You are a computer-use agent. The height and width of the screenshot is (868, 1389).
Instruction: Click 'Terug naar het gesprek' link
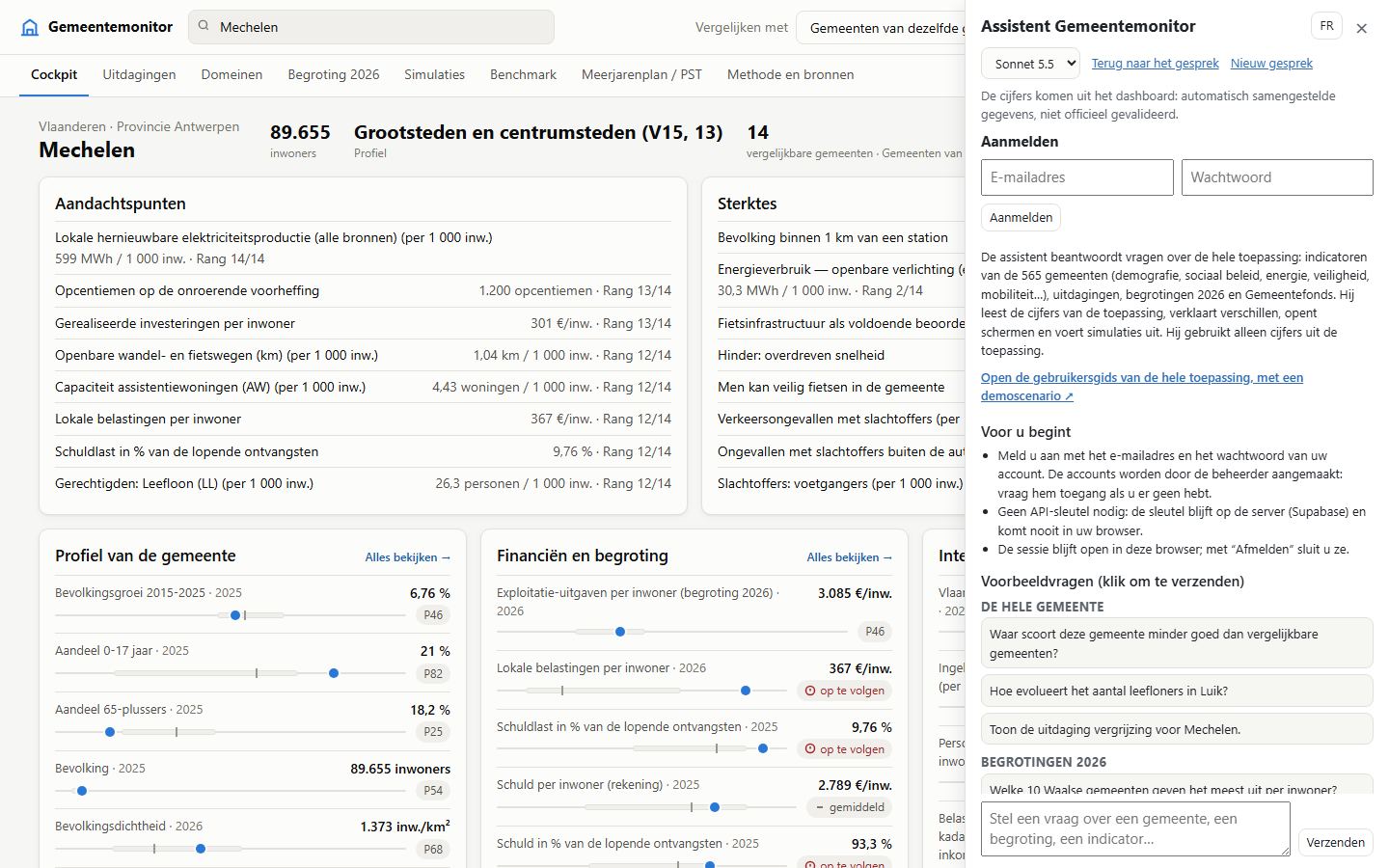pyautogui.click(x=1156, y=64)
